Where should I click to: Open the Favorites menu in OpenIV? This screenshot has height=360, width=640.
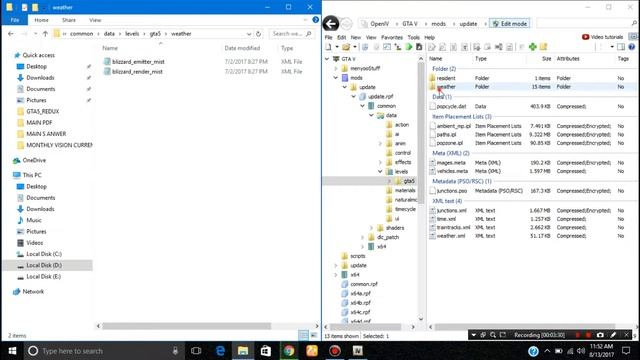(x=391, y=37)
